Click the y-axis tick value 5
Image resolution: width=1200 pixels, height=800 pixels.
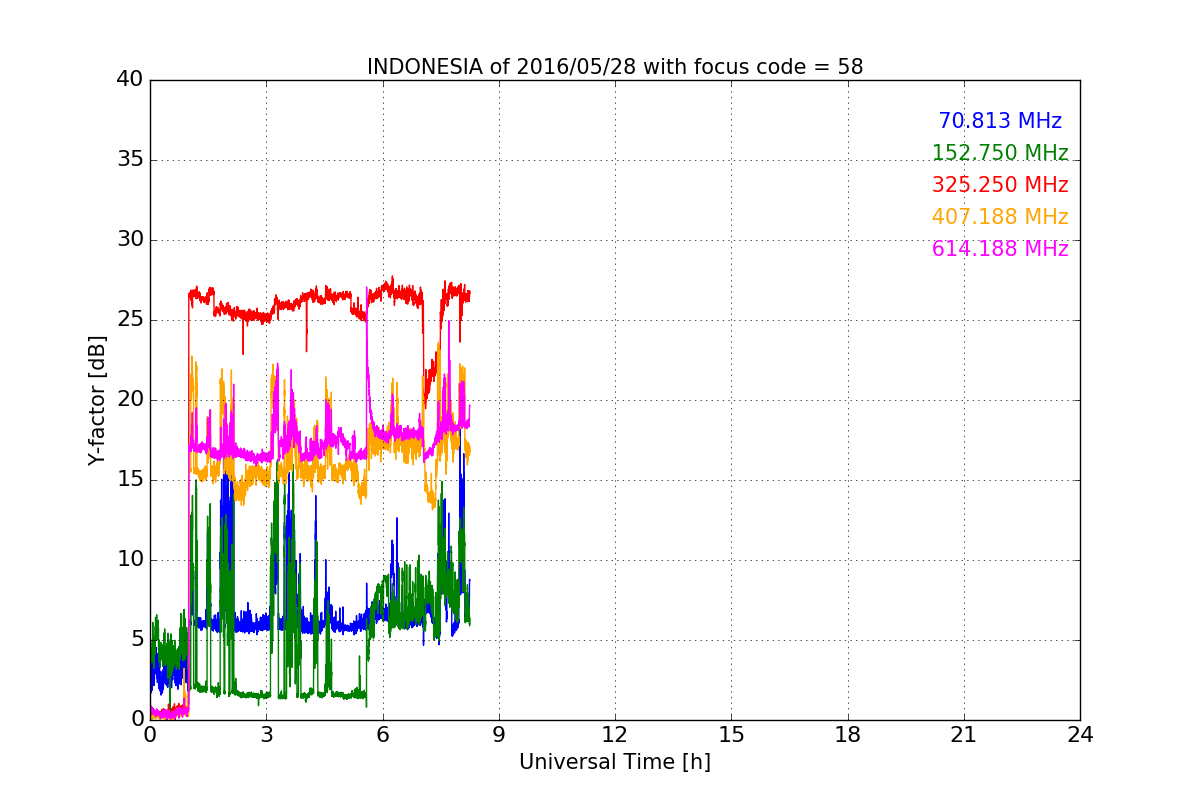(x=137, y=640)
